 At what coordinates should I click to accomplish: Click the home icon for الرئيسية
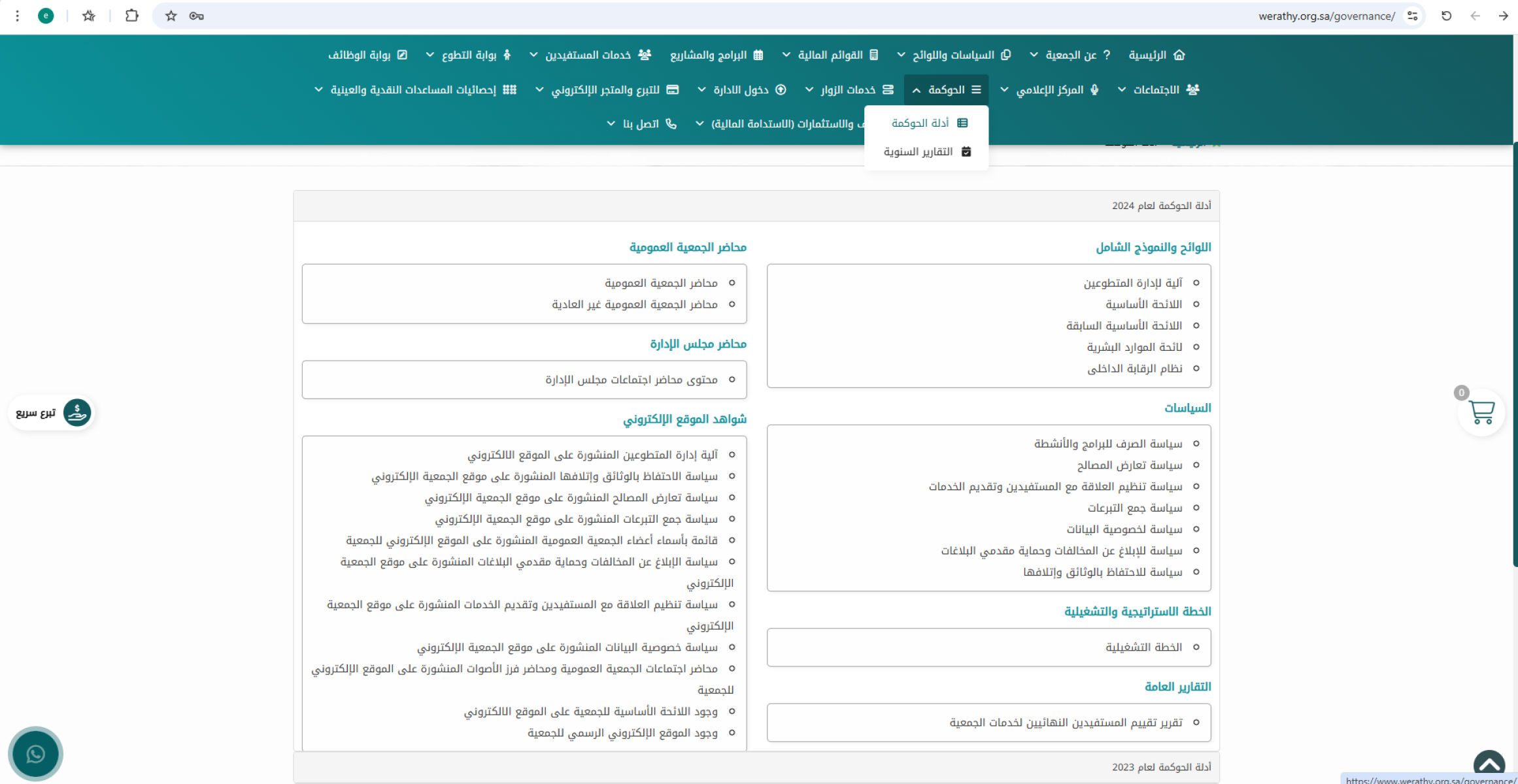pyautogui.click(x=1179, y=55)
